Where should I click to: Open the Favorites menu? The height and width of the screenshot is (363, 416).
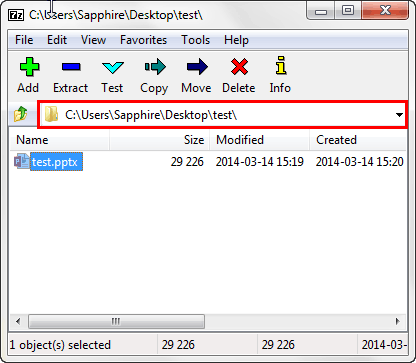click(x=143, y=40)
